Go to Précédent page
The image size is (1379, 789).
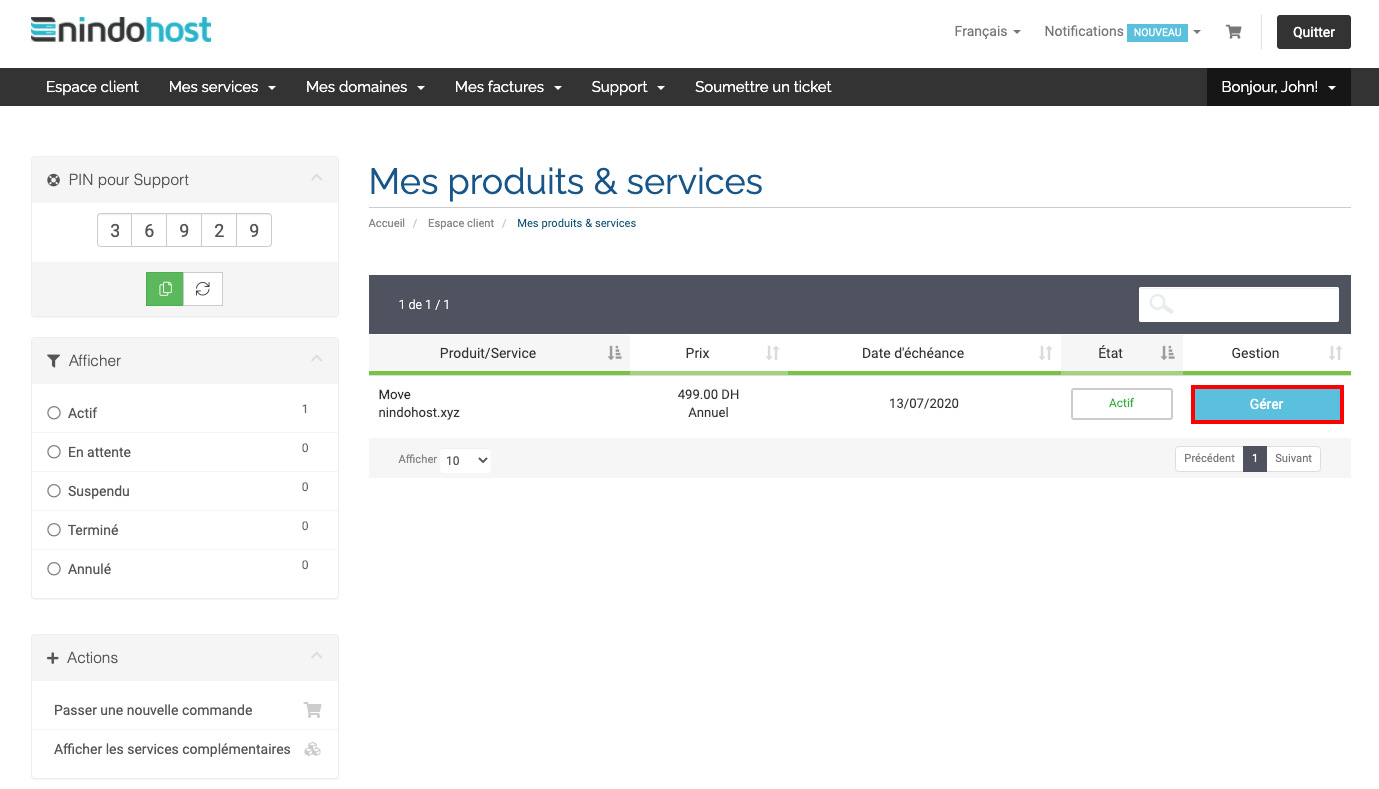pos(1209,458)
